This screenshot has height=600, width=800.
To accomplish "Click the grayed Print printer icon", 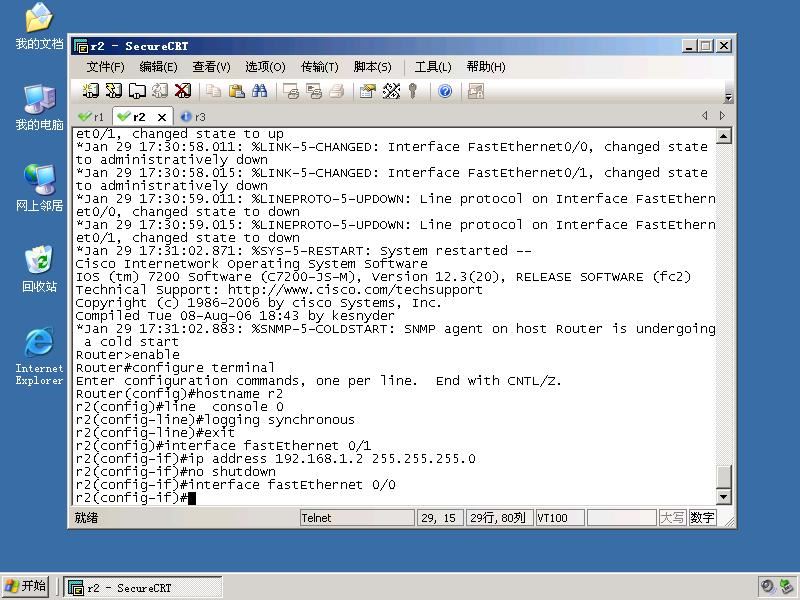I will [337, 91].
